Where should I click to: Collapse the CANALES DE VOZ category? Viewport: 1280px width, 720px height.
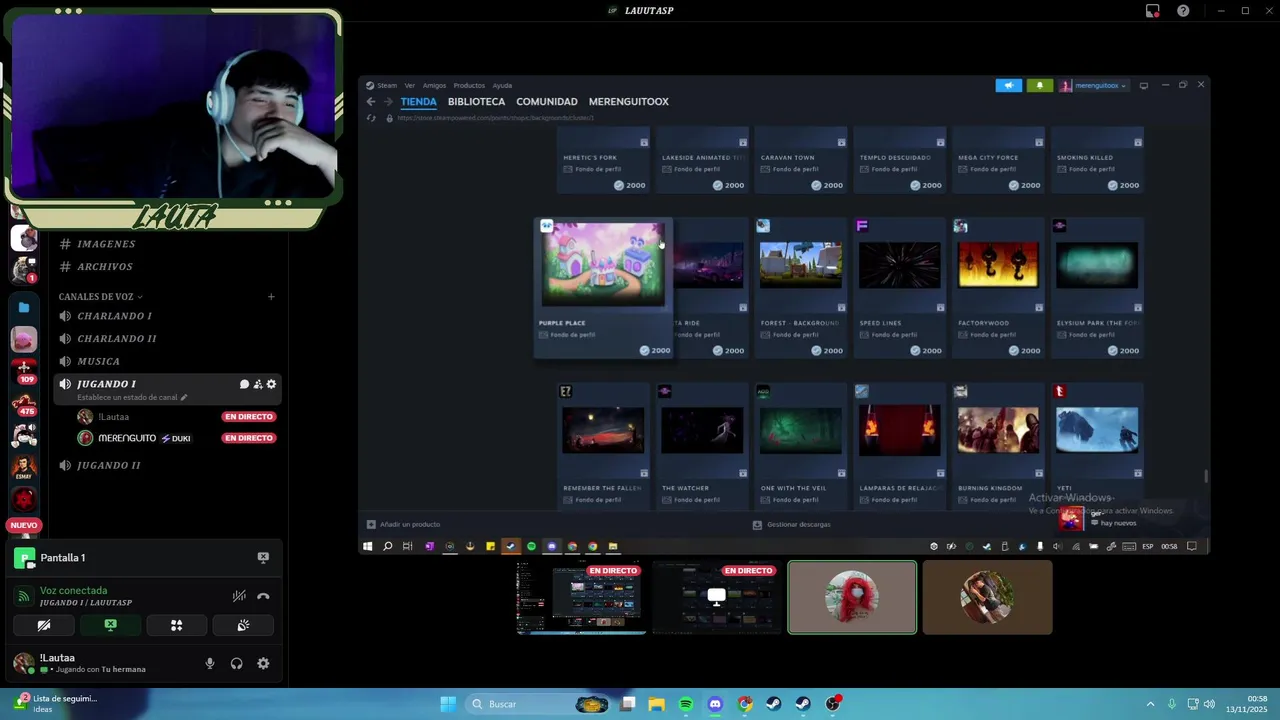100,297
